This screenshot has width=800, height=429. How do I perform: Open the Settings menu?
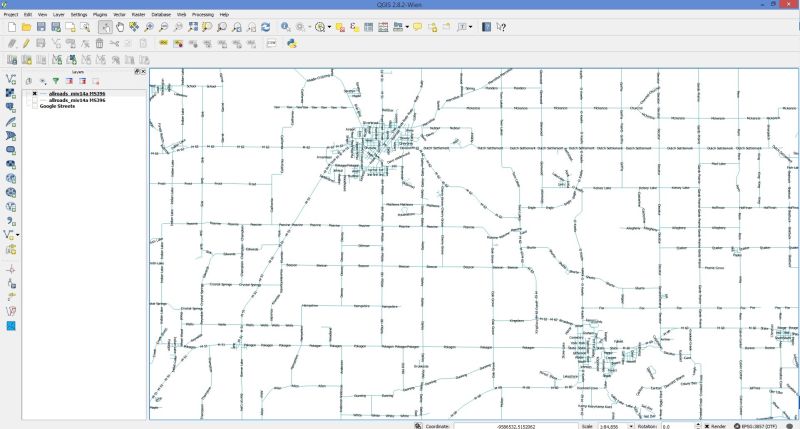click(x=79, y=15)
